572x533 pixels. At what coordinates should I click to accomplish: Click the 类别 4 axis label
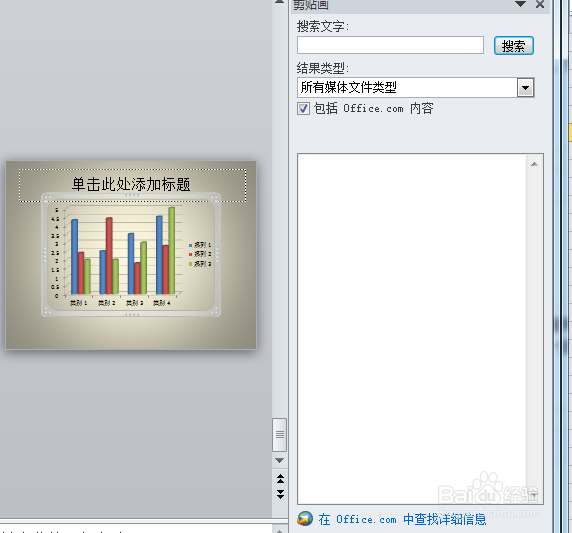(162, 303)
